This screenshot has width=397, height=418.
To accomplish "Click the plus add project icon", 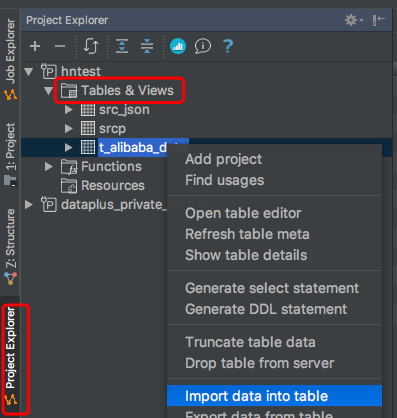I will pyautogui.click(x=35, y=46).
